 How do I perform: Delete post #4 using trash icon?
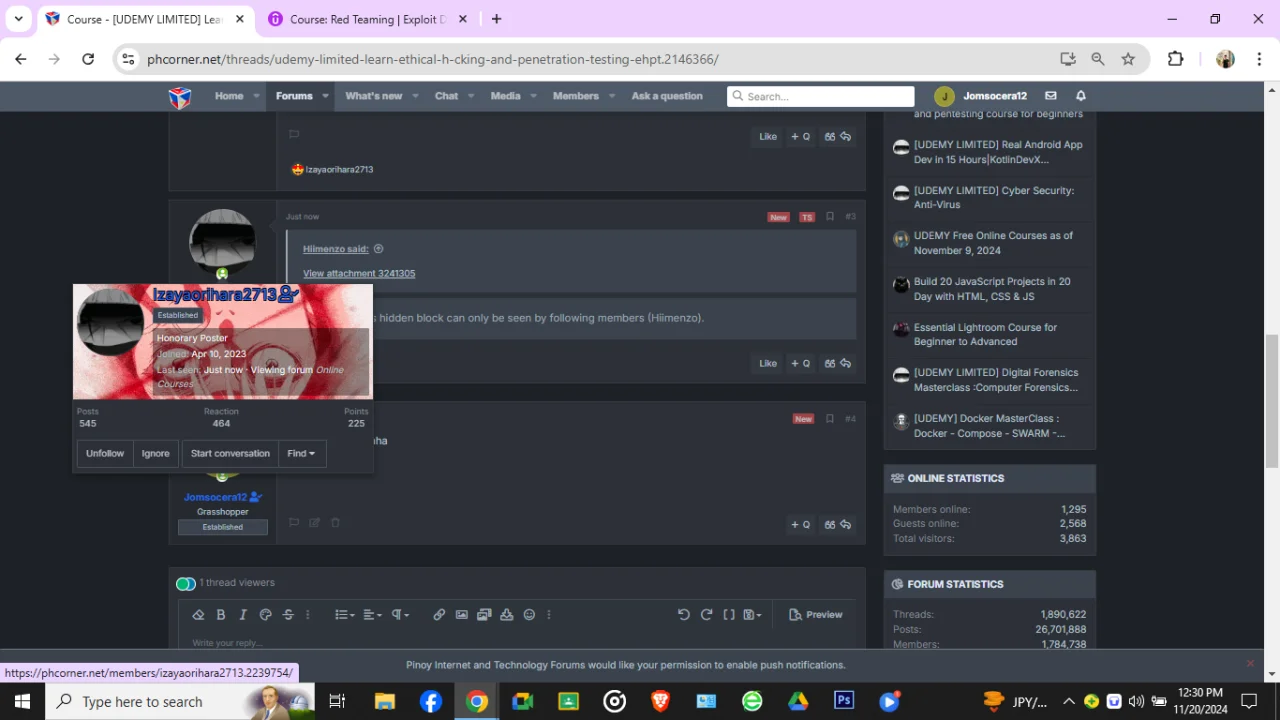[335, 522]
